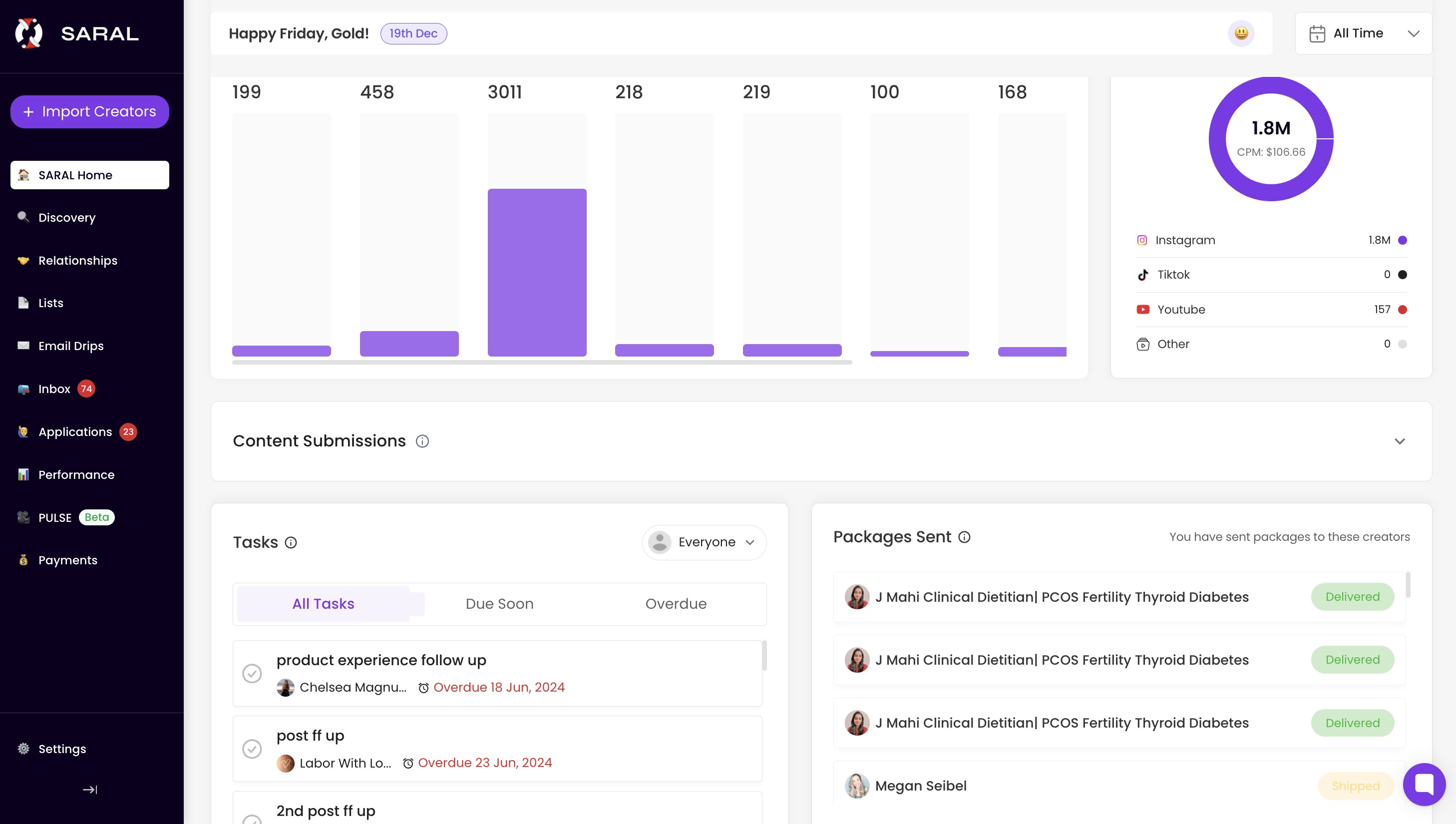1456x824 pixels.
Task: Open the Discovery section from the sidebar
Action: [x=66, y=217]
